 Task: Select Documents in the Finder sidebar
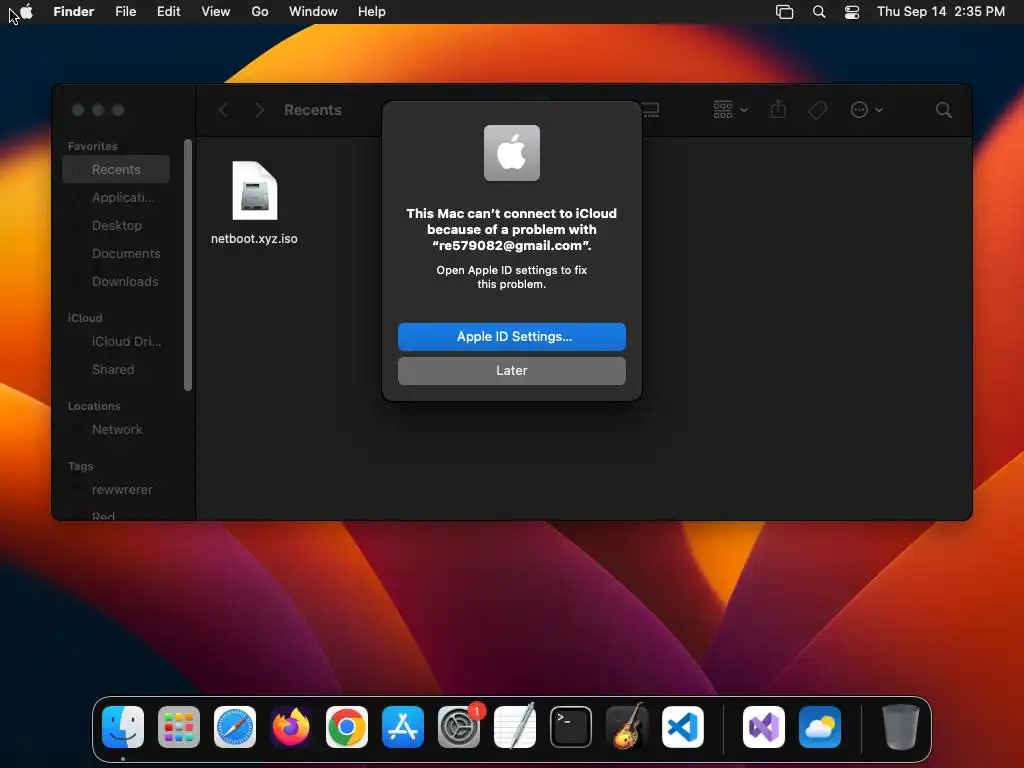116,253
